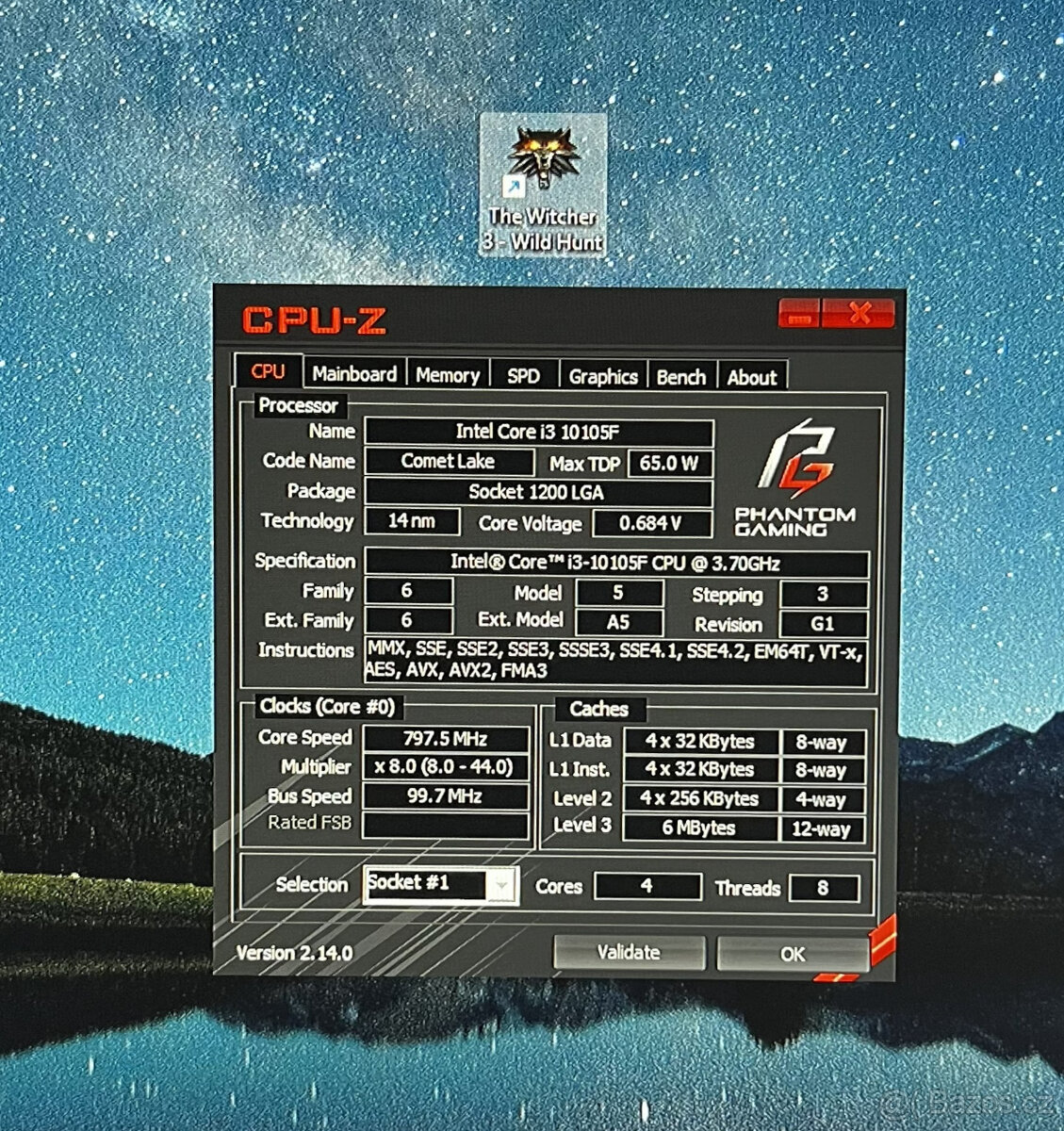Select the Specification field with CPU @ 3.70GHz
Viewport: 1064px width, 1131px height.
[x=617, y=560]
